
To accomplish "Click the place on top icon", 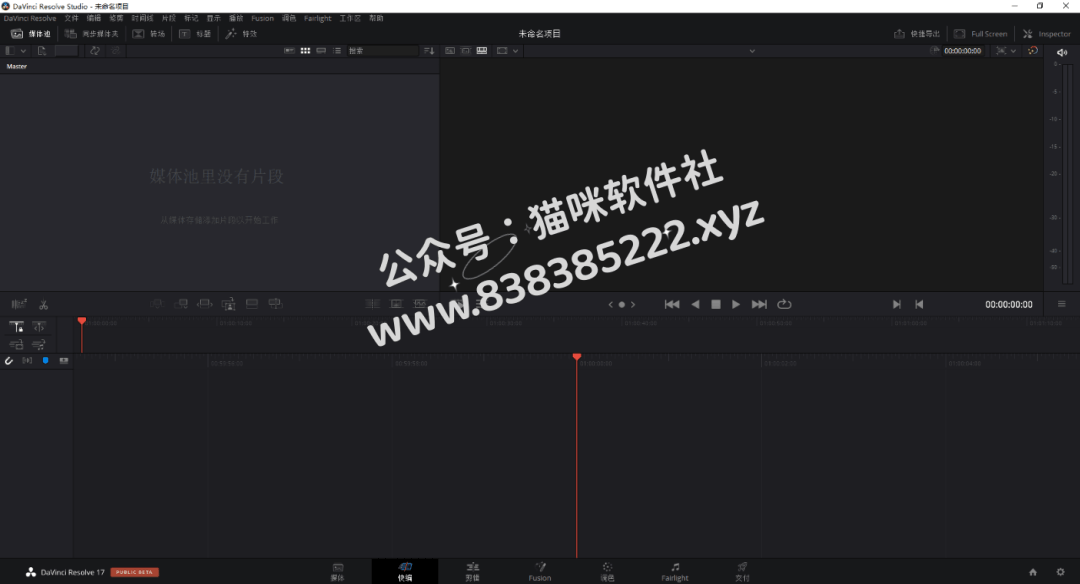I will [252, 304].
